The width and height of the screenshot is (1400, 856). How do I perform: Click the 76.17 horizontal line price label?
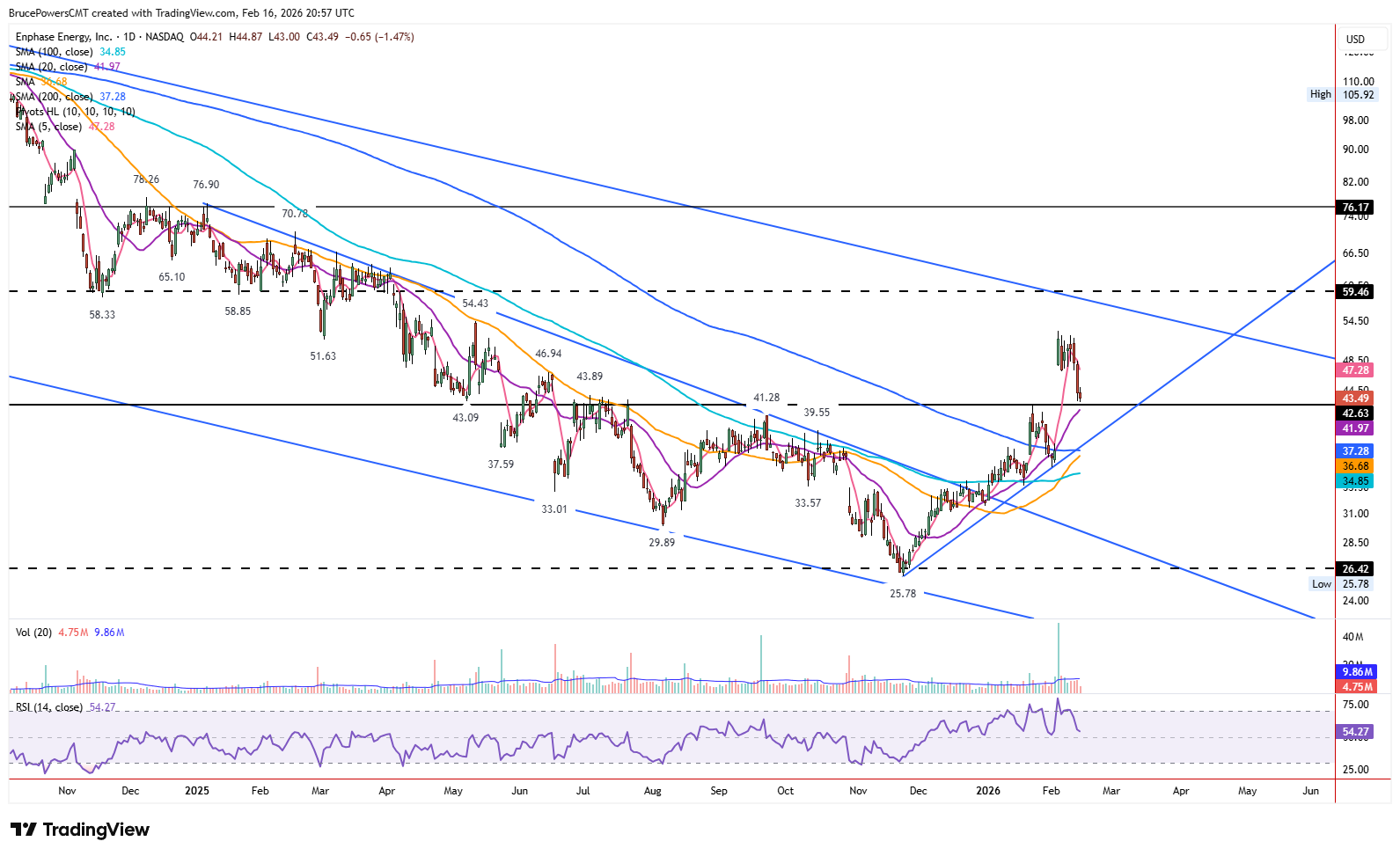coord(1355,208)
